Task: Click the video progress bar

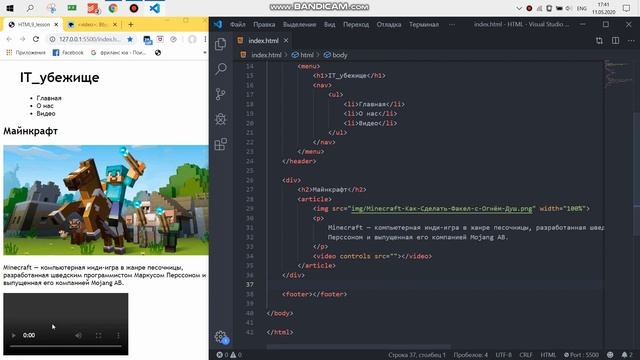Action: pyautogui.click(x=65, y=346)
